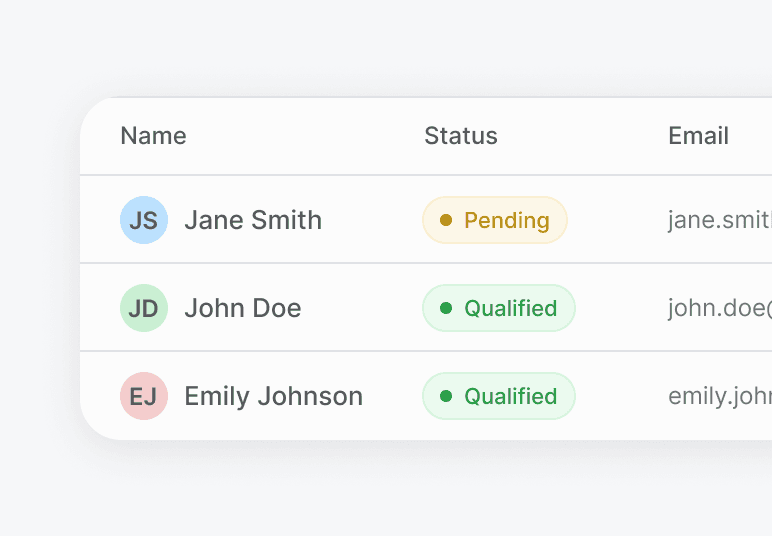Click Jane Smith's email address
772x536 pixels.
[720, 220]
